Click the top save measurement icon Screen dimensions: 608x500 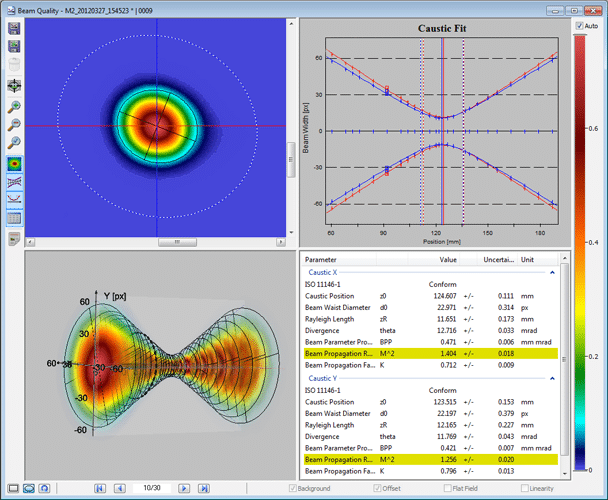(14, 29)
